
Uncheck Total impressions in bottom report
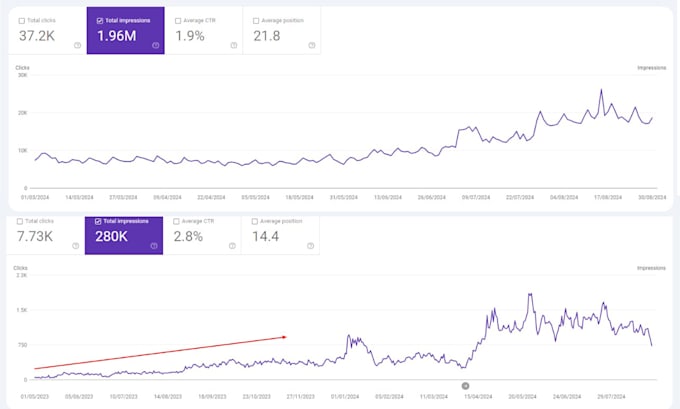(98, 221)
